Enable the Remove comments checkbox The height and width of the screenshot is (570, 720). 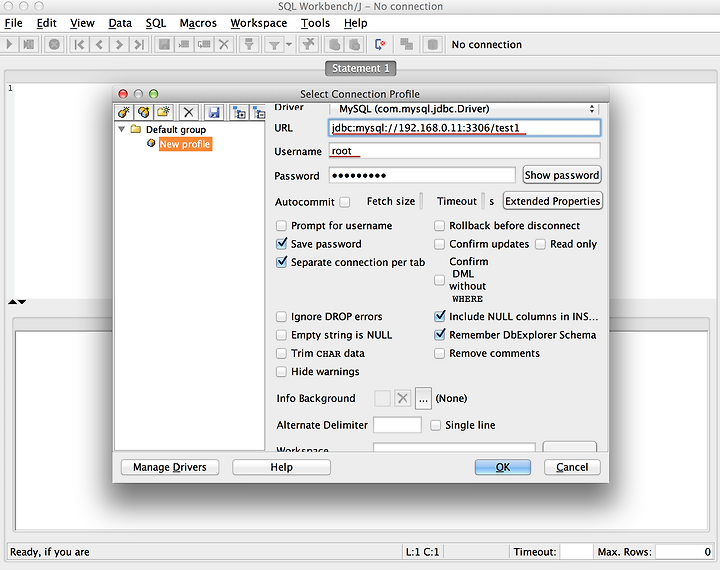tap(439, 353)
